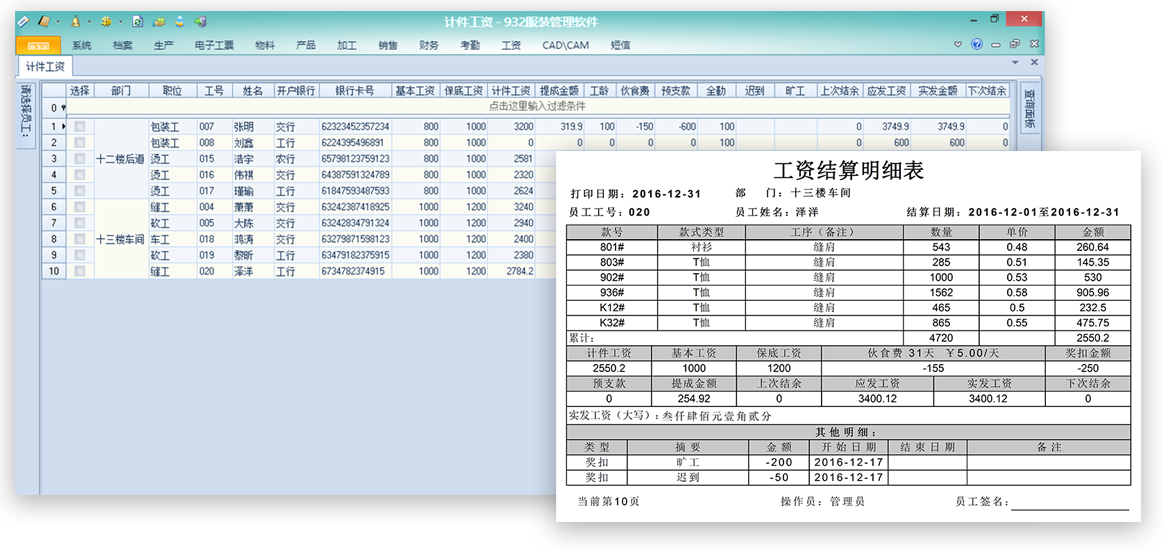
Task: Click the 银行卡号 column header
Action: pos(355,91)
